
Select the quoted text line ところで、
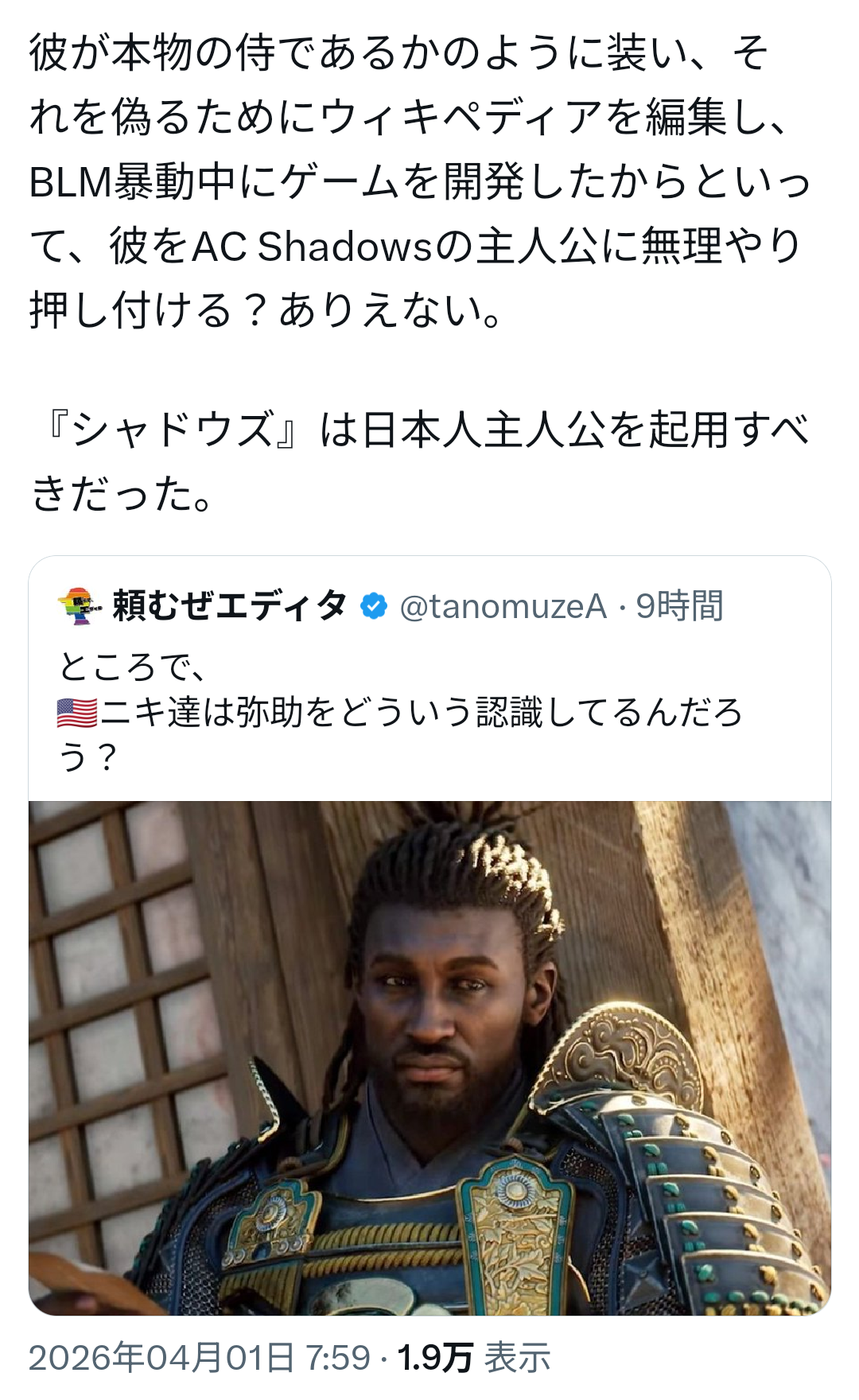pos(132,667)
